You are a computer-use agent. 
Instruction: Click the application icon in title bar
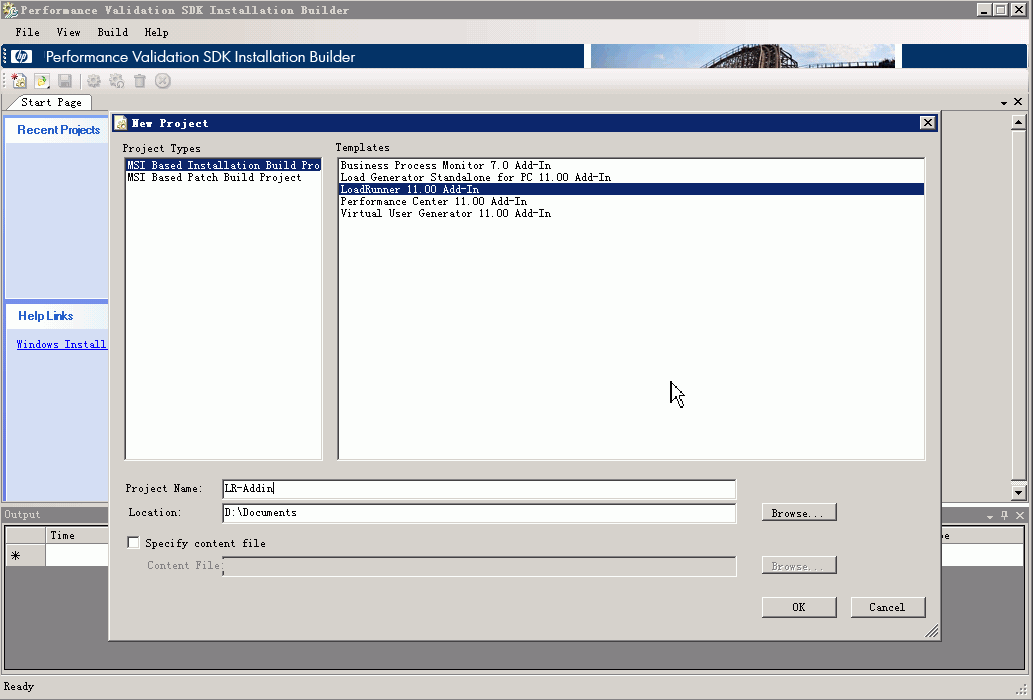(x=9, y=10)
